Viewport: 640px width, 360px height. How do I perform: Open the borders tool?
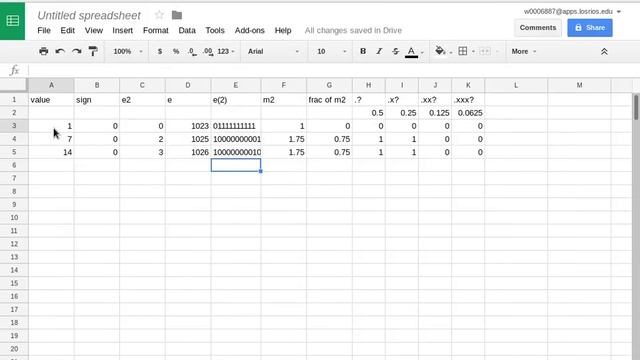pos(463,51)
